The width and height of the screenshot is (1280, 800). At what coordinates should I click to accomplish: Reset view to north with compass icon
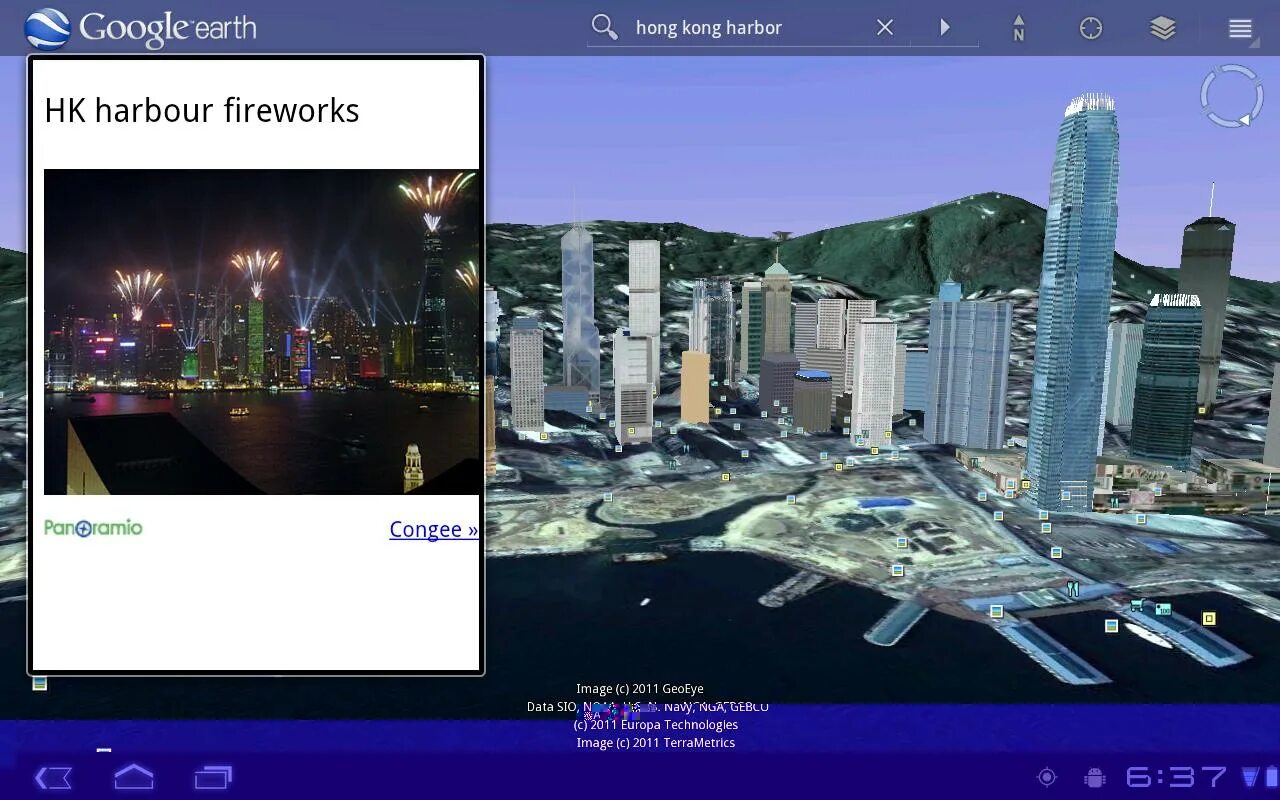click(1018, 28)
